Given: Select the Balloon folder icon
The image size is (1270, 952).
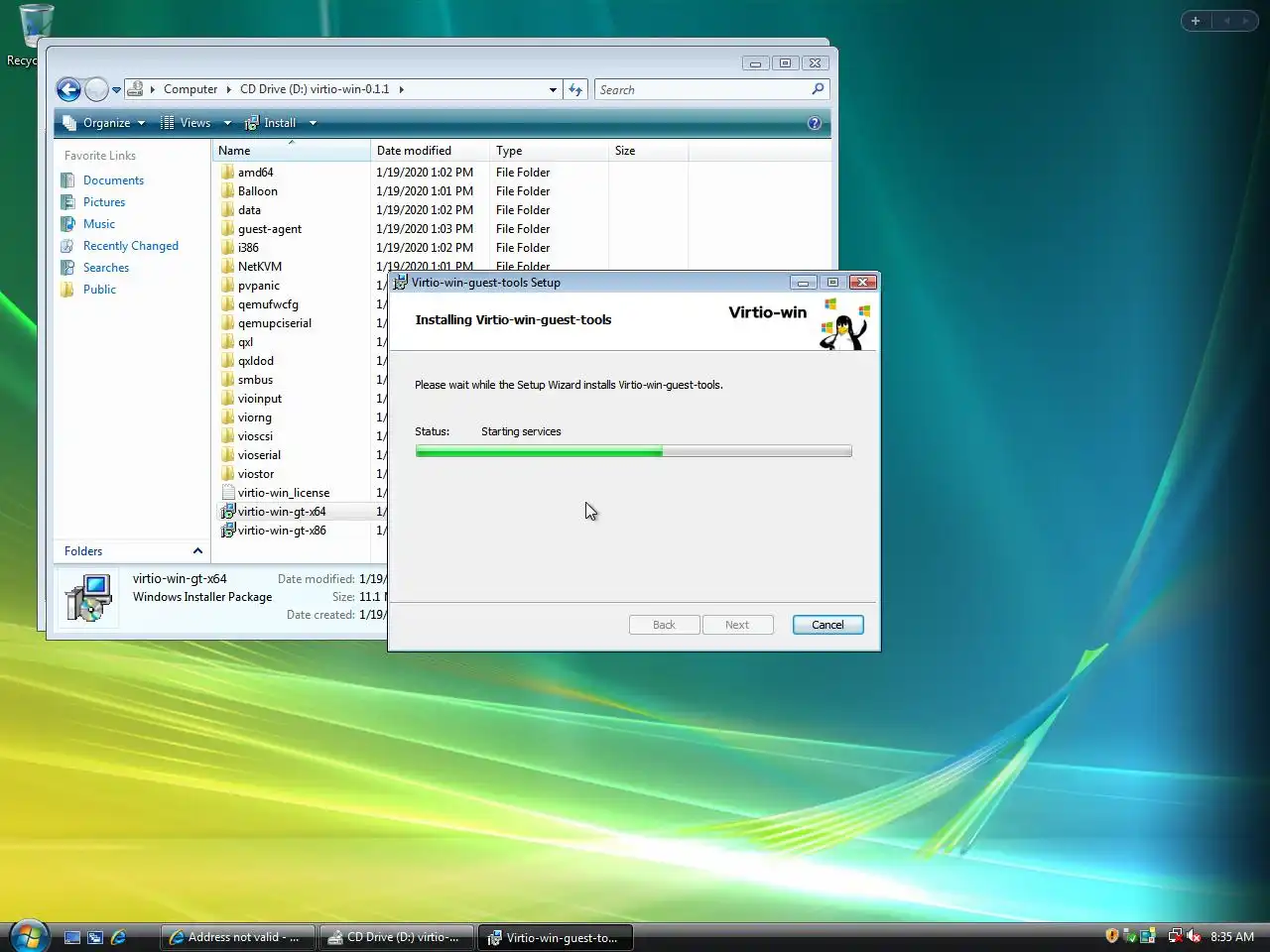Looking at the screenshot, I should tap(227, 191).
